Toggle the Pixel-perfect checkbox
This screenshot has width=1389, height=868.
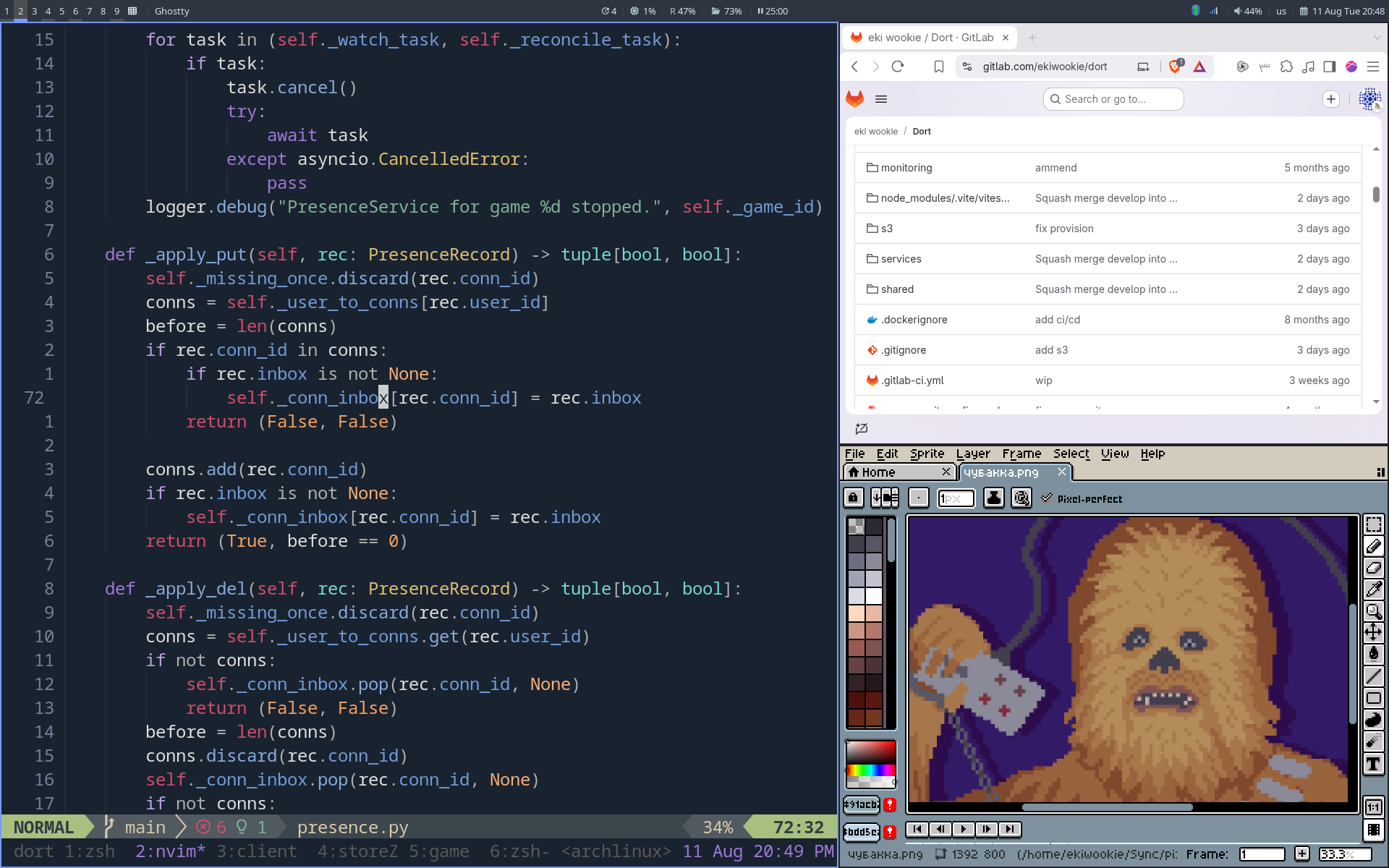[x=1082, y=498]
